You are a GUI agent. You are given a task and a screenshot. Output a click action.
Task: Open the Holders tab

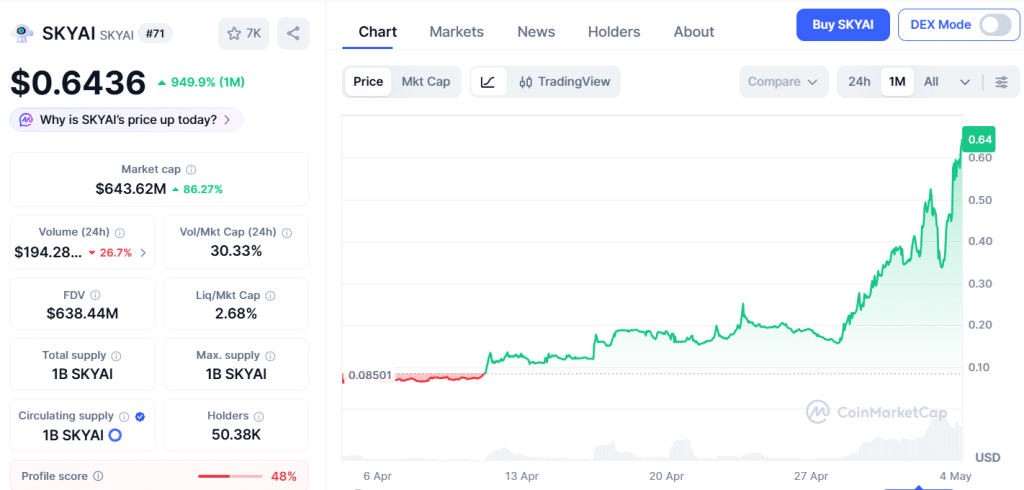pyautogui.click(x=614, y=31)
